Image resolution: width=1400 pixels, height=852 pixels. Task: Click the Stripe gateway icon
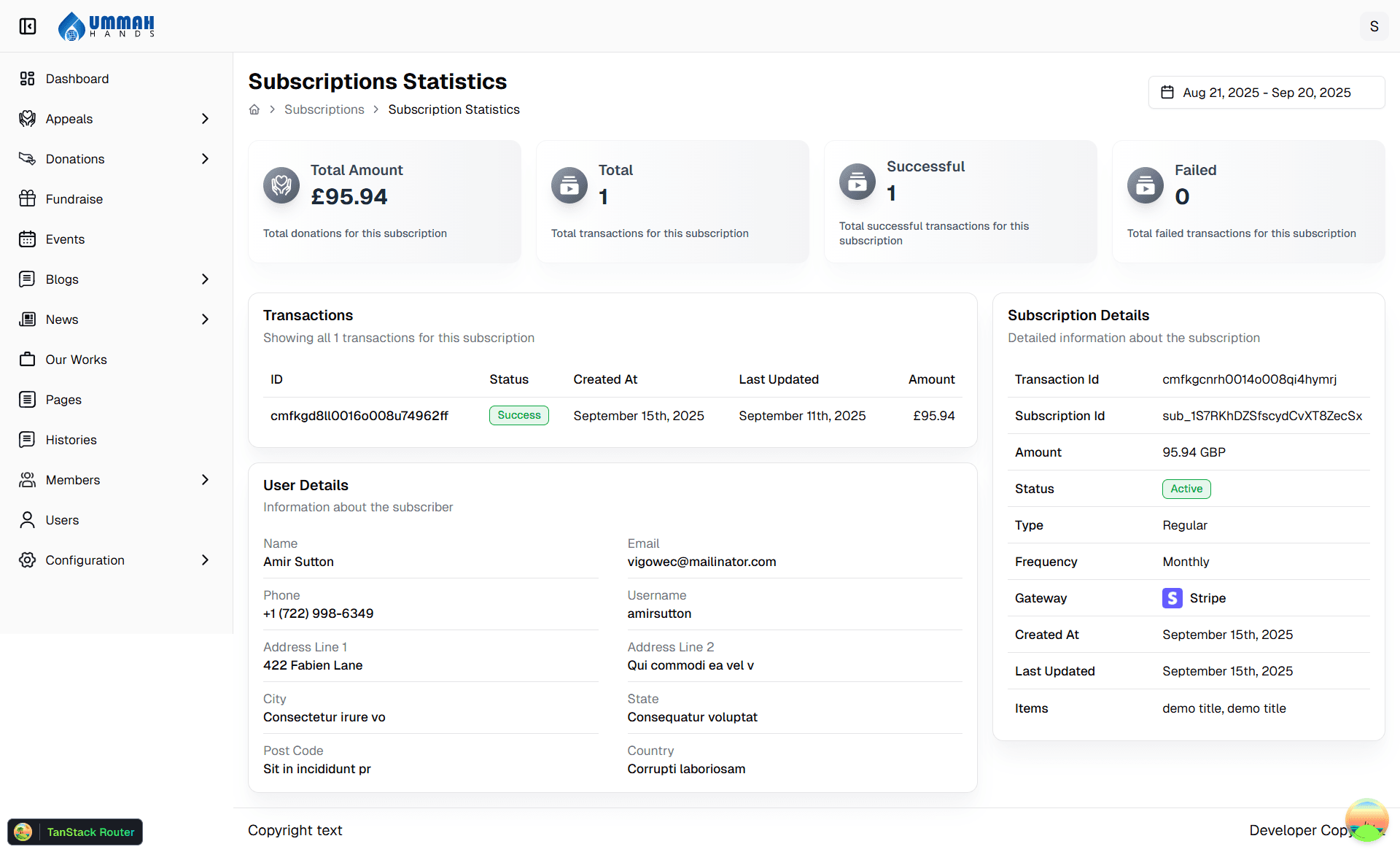click(x=1172, y=598)
